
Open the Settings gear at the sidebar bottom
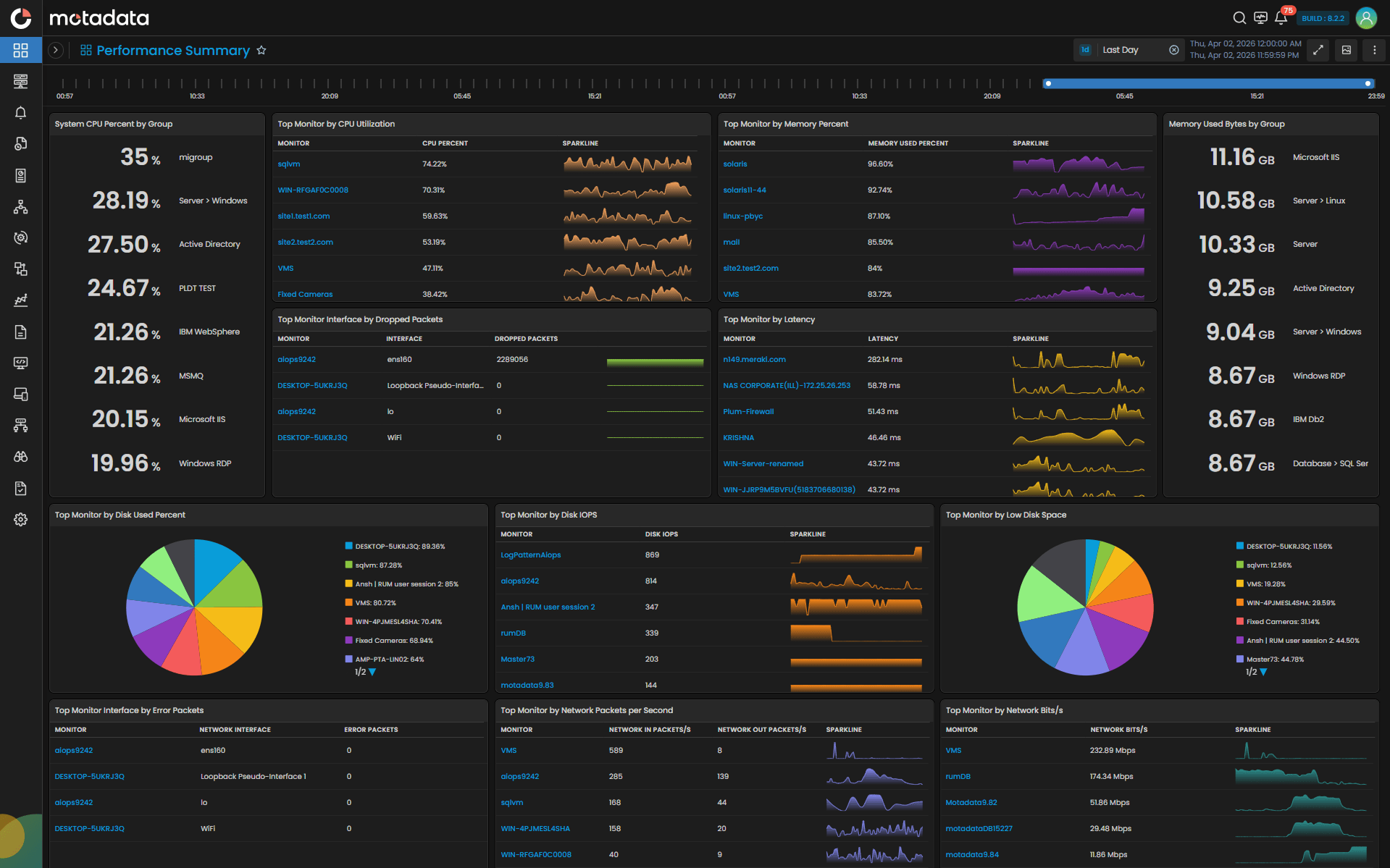tap(21, 519)
